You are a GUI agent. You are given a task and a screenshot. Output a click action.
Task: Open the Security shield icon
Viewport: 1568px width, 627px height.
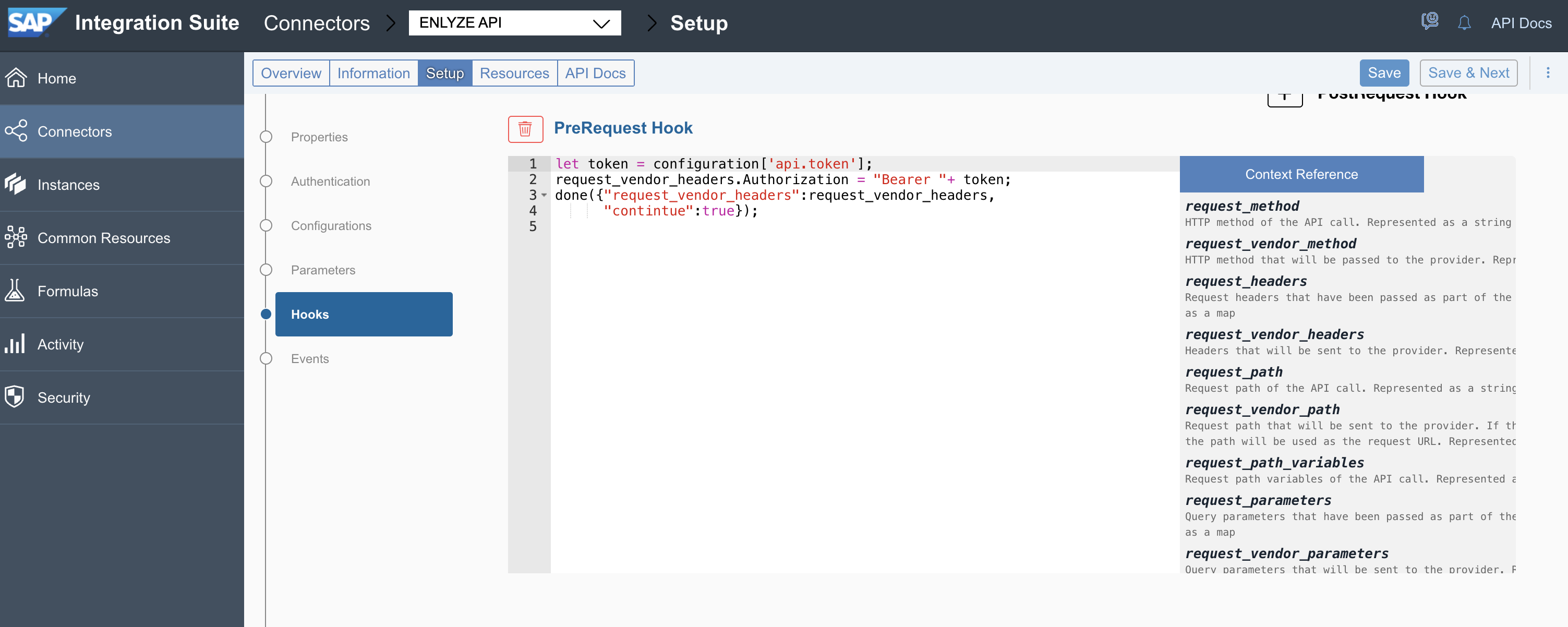coord(15,396)
